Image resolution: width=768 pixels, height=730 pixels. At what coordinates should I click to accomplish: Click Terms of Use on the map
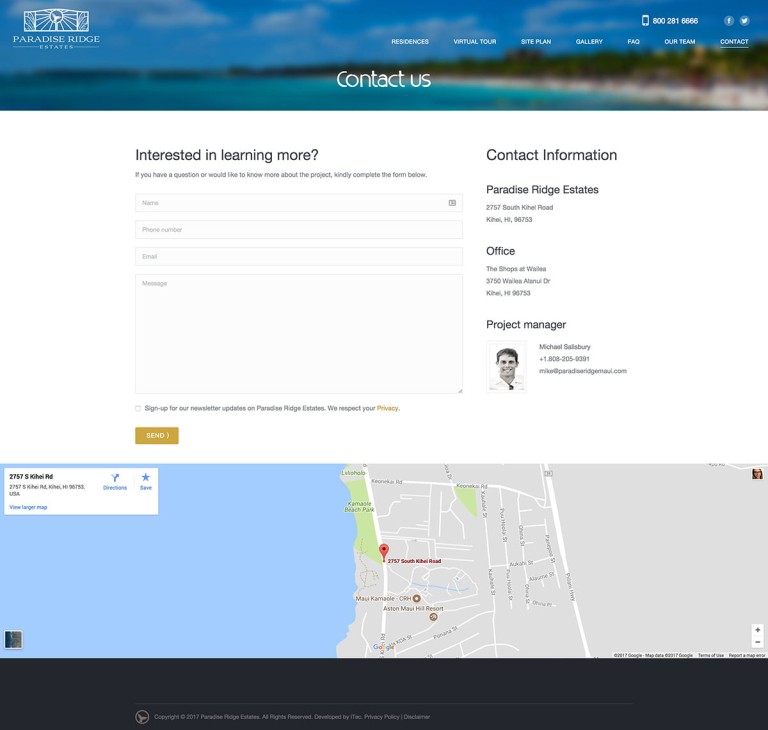pos(711,655)
